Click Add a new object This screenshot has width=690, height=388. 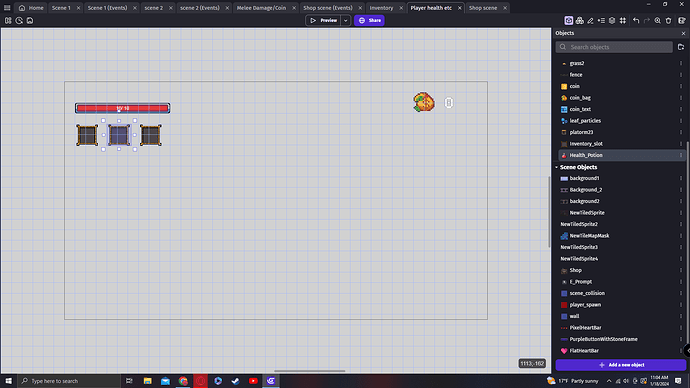click(621, 365)
